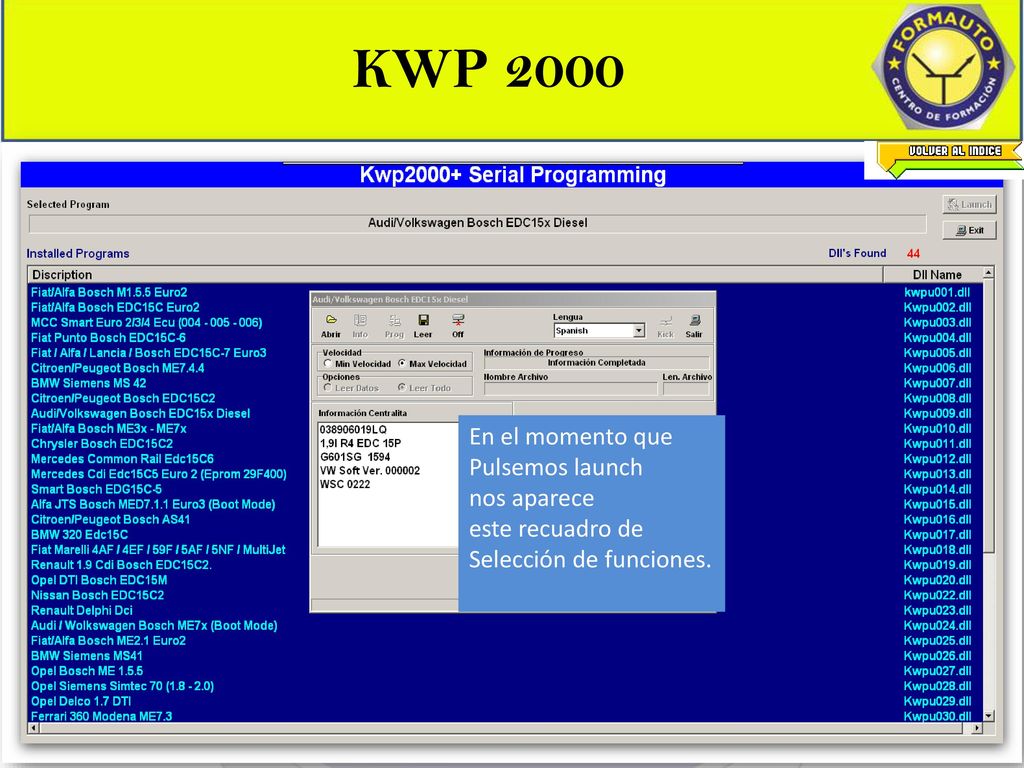This screenshot has height=768, width=1024.
Task: Select Fiat/Alfa Bosch ME3x - ME7x
Action: pyautogui.click(x=108, y=428)
